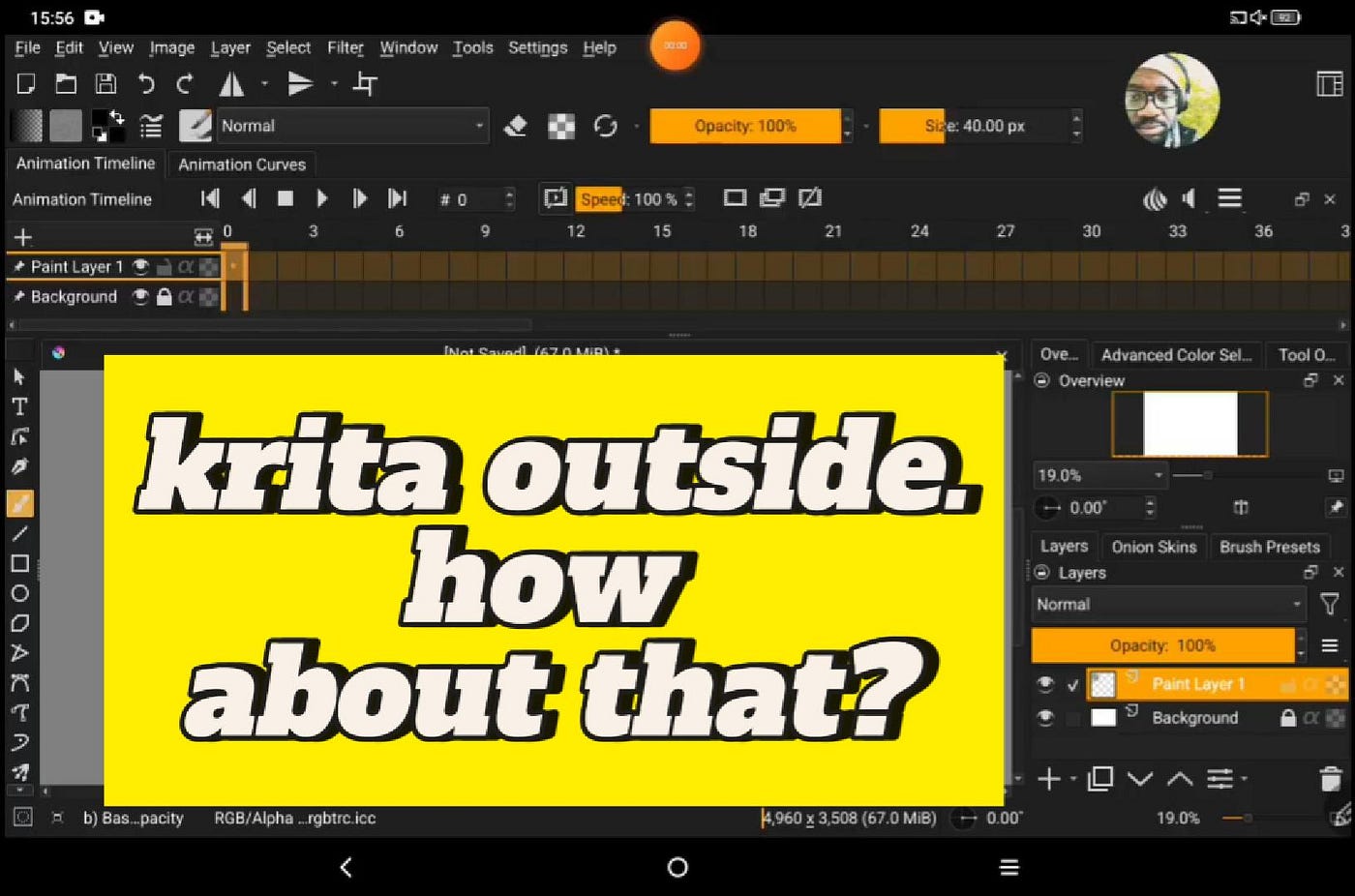The height and width of the screenshot is (896, 1355).
Task: Select the Calligraphy tool
Action: pos(19,466)
